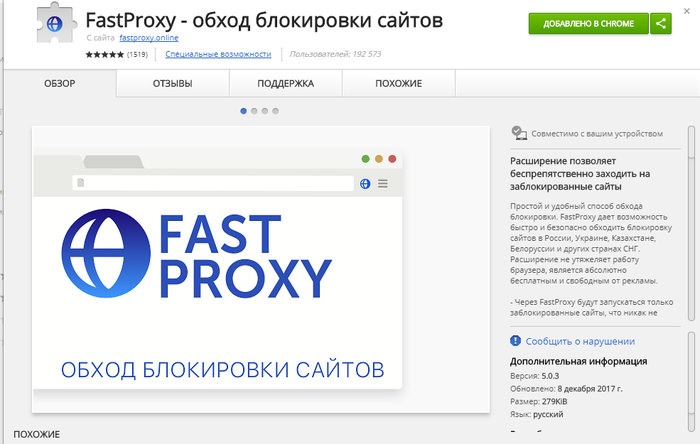Image resolution: width=700 pixels, height=444 pixels.
Task: Click the blue report violation exclamation icon
Action: pyautogui.click(x=515, y=341)
